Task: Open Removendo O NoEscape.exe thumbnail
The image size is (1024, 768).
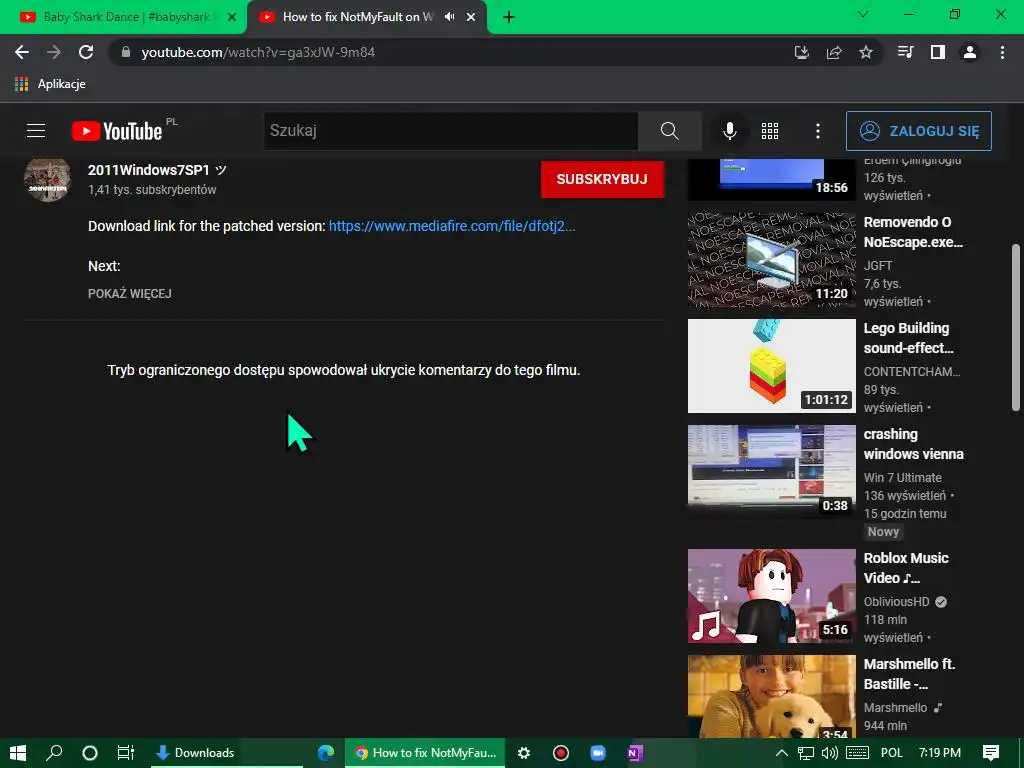Action: tap(771, 259)
